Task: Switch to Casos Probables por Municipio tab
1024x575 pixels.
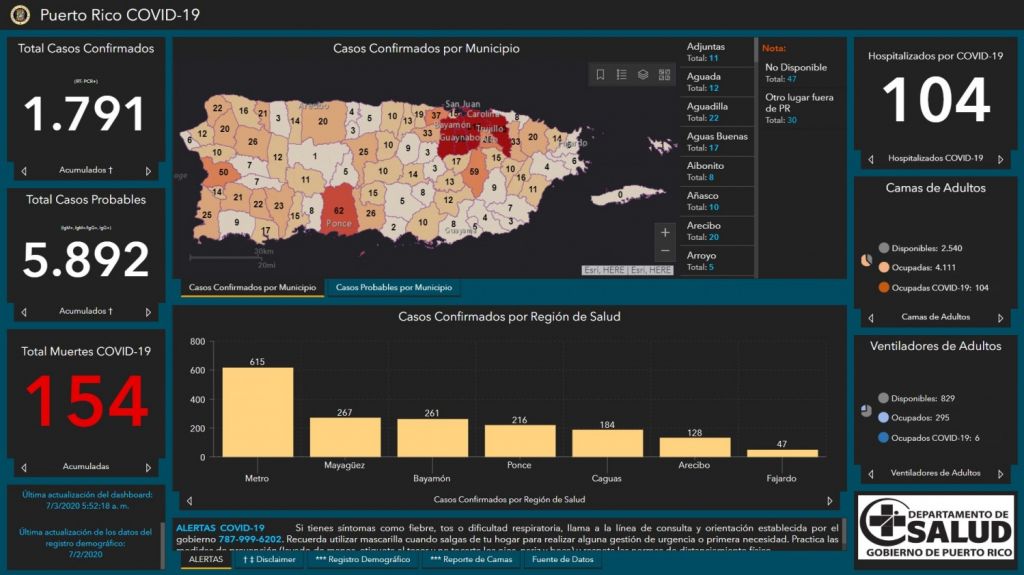Action: 393,288
